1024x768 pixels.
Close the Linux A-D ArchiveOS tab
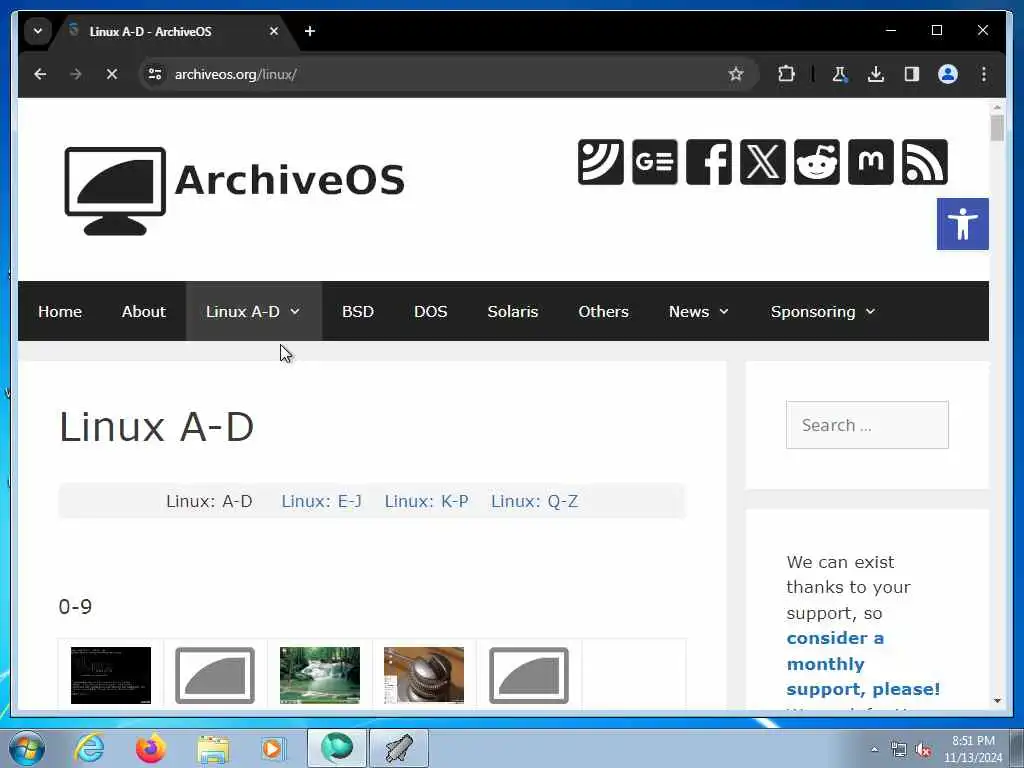274,31
